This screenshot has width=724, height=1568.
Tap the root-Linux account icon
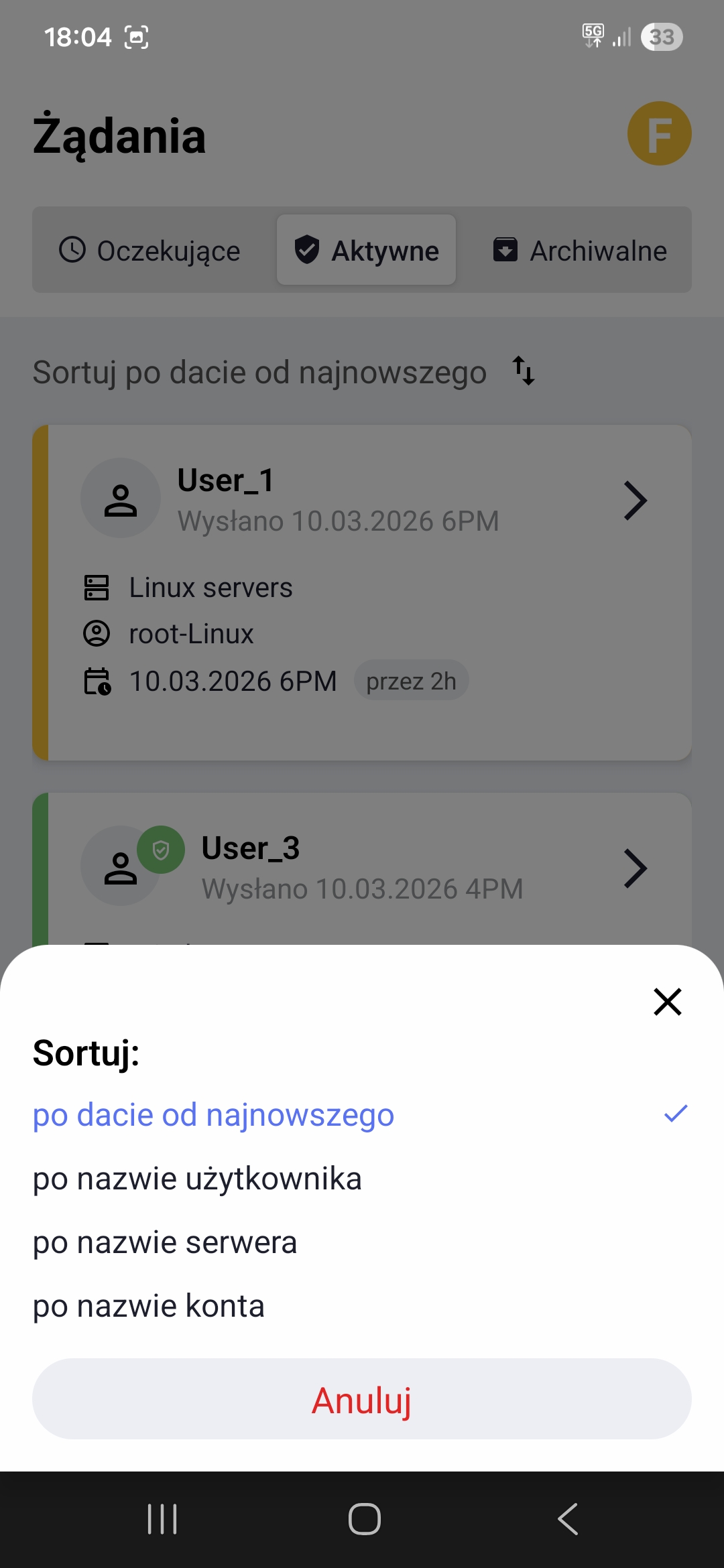(97, 633)
